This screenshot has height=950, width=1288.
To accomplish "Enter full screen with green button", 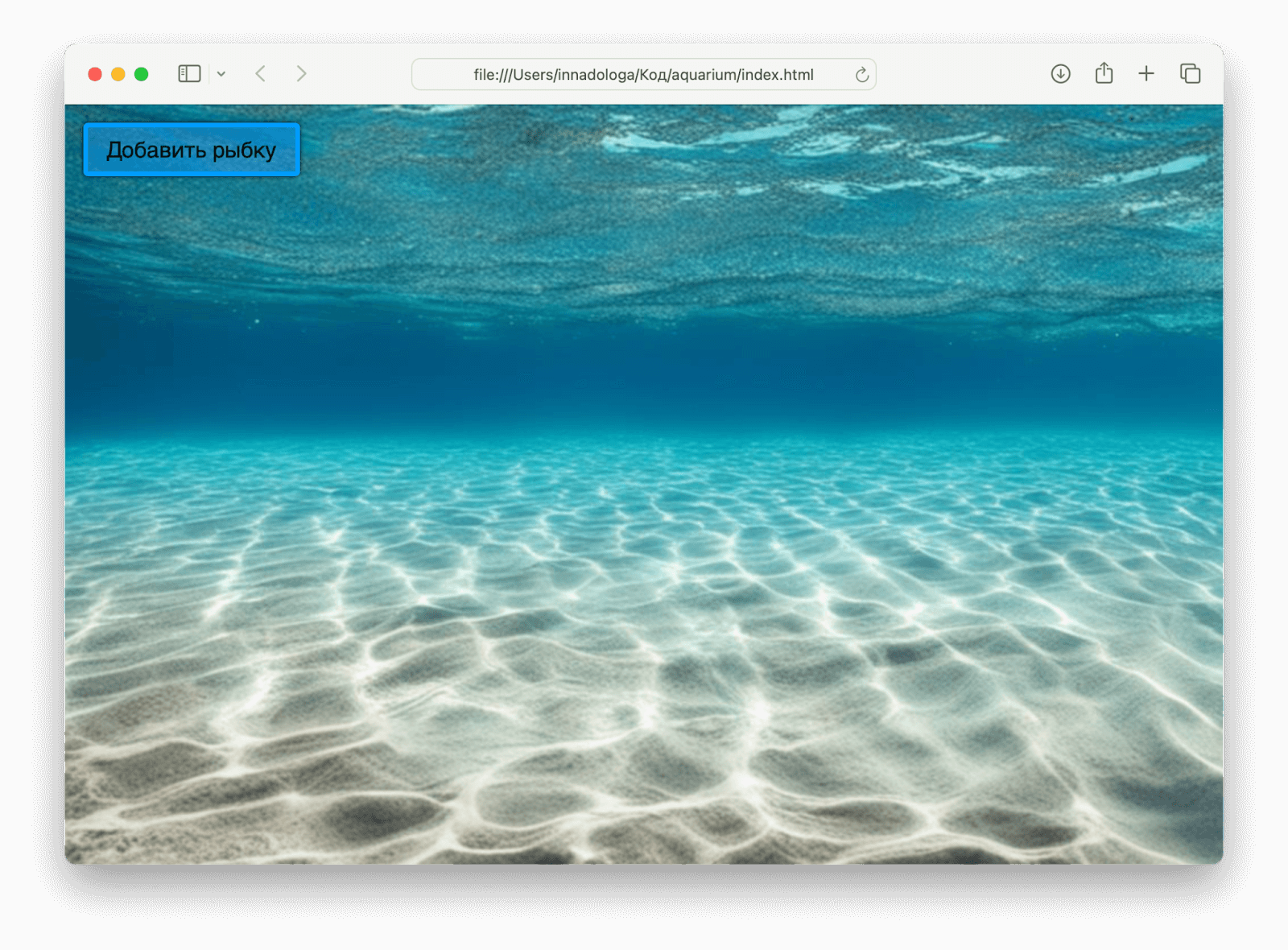I will click(142, 74).
